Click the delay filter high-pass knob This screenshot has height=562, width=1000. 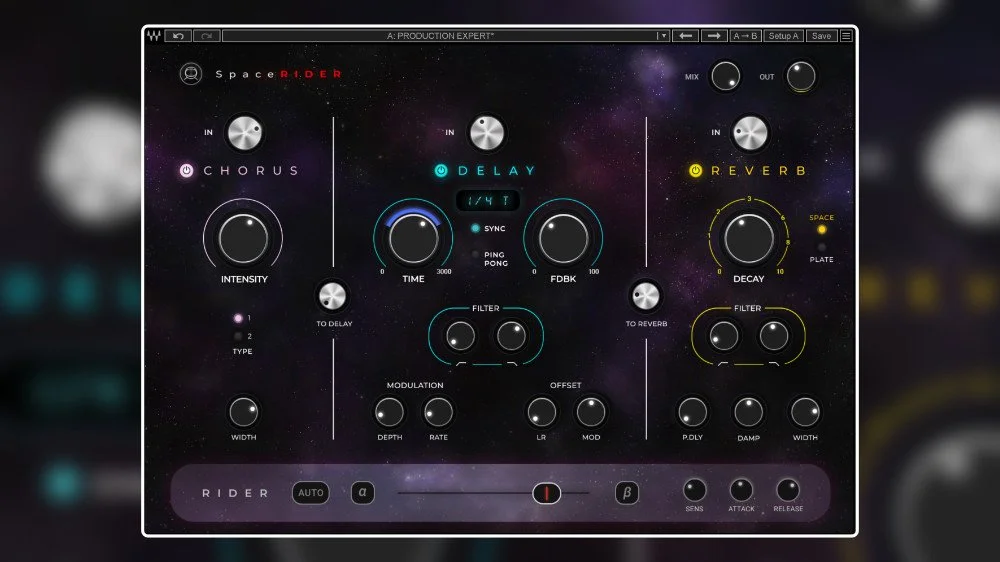coord(460,336)
